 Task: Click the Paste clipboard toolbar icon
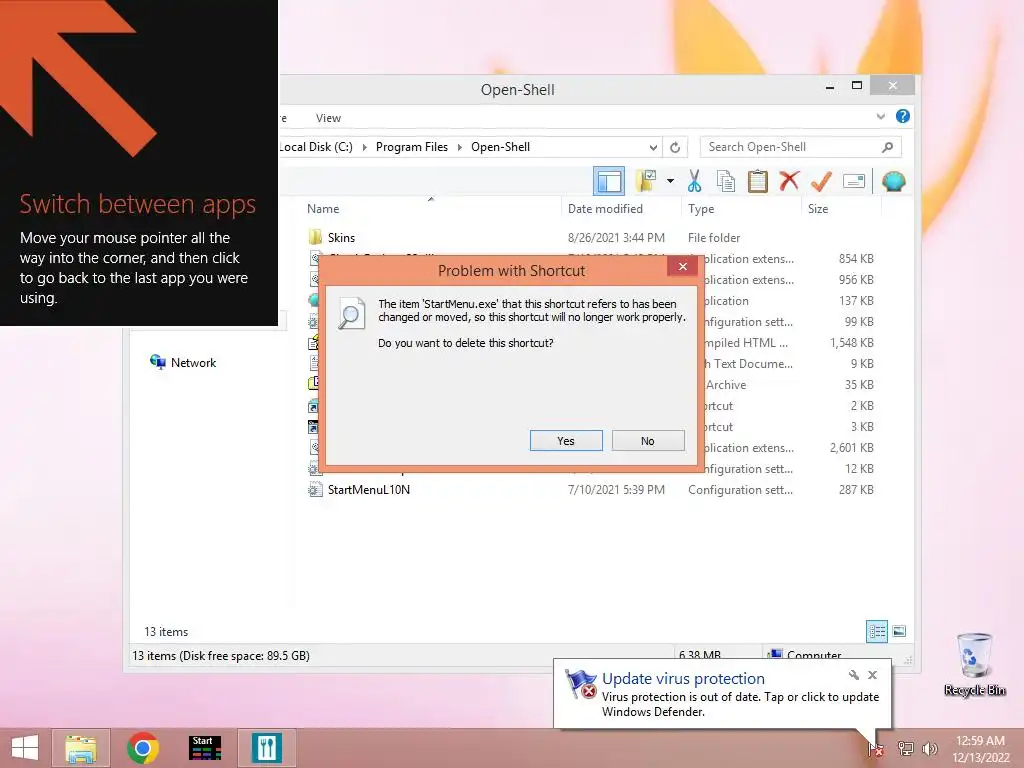[758, 181]
